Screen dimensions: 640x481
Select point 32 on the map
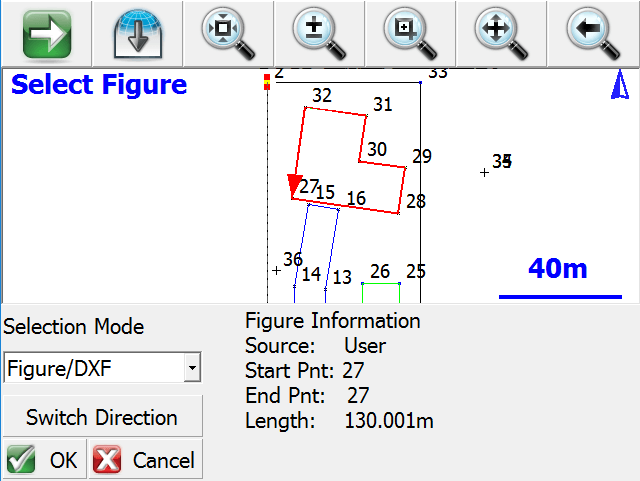tap(305, 108)
